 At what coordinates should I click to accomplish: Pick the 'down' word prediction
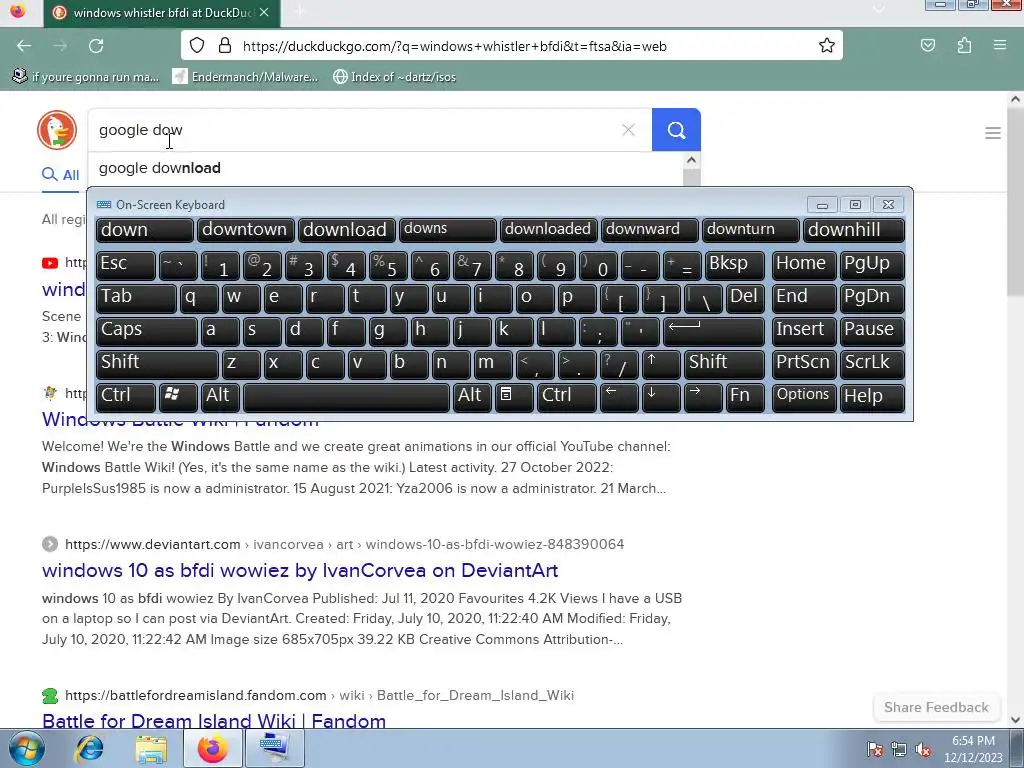144,230
